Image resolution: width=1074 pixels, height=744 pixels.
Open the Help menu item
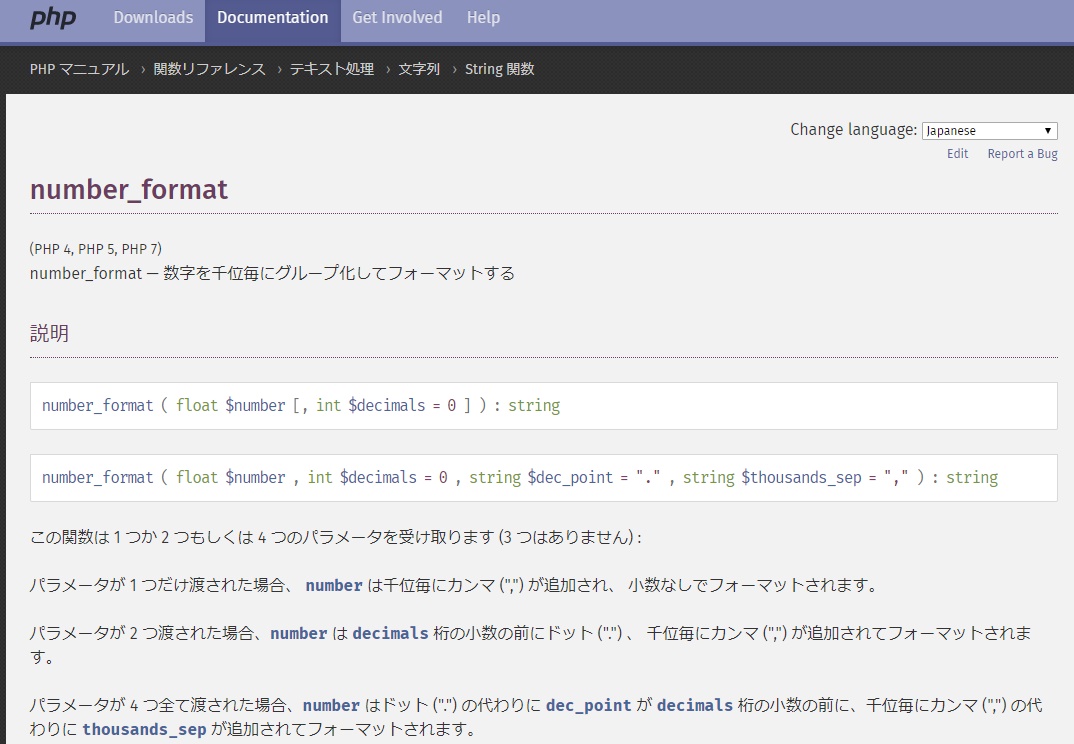tap(484, 18)
